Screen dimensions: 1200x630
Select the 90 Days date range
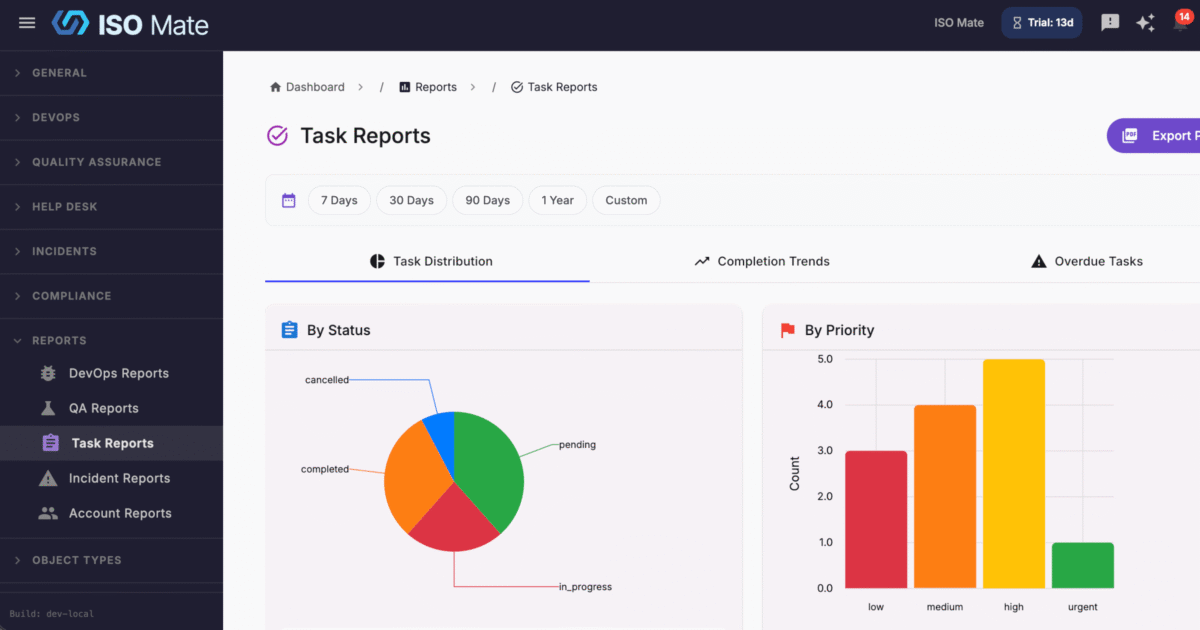[487, 200]
